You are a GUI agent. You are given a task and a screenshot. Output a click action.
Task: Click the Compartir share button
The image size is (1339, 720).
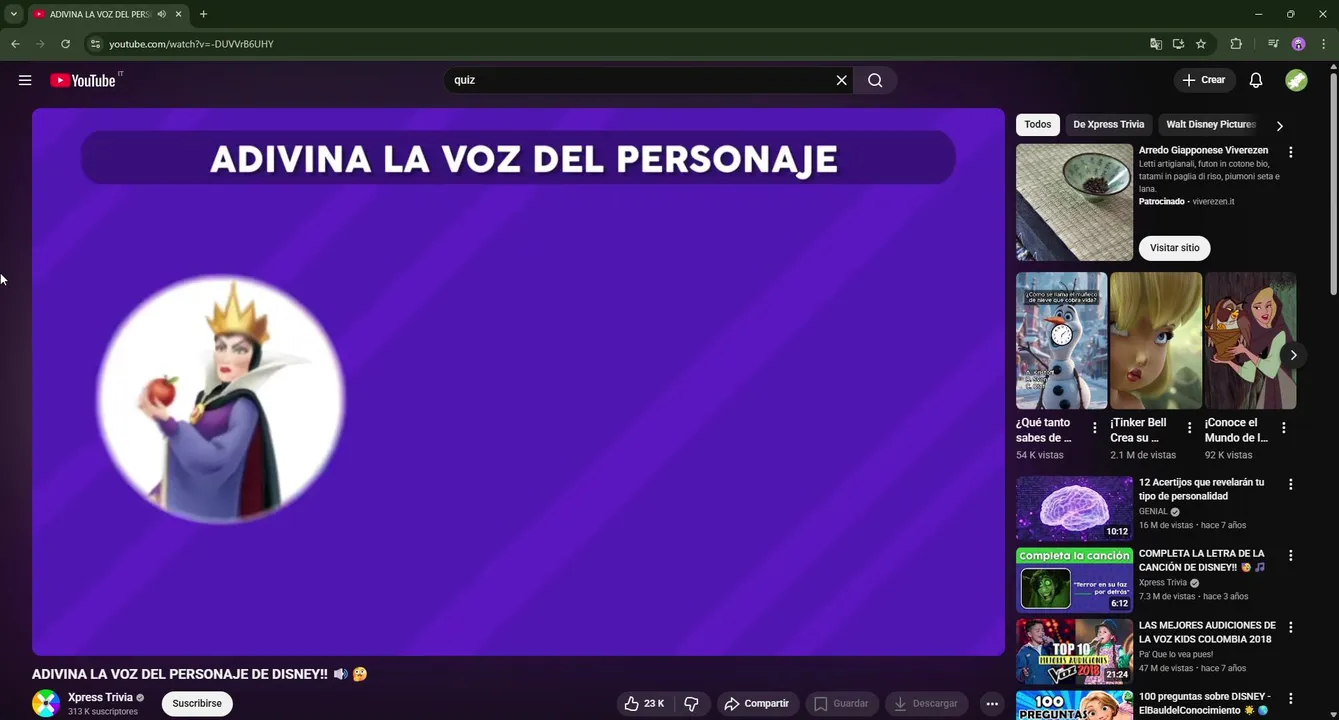(757, 704)
